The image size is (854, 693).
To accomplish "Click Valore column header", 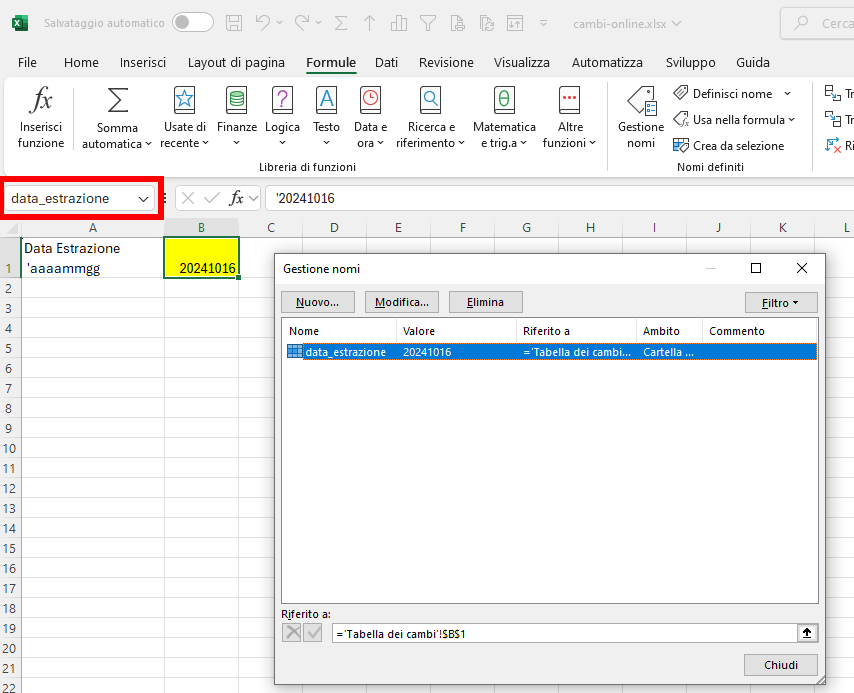I will click(456, 331).
